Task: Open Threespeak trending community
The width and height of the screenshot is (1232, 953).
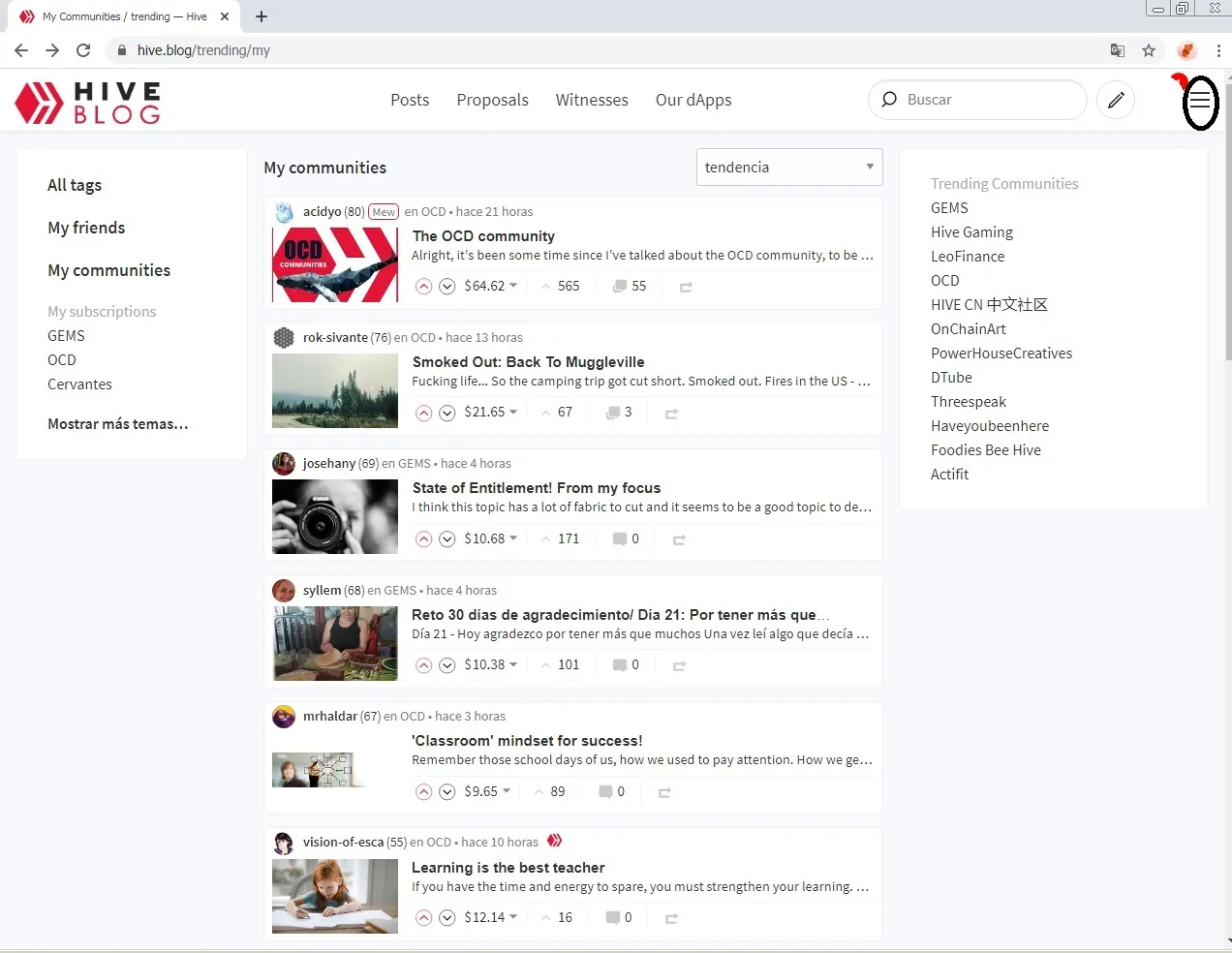Action: [x=969, y=402]
